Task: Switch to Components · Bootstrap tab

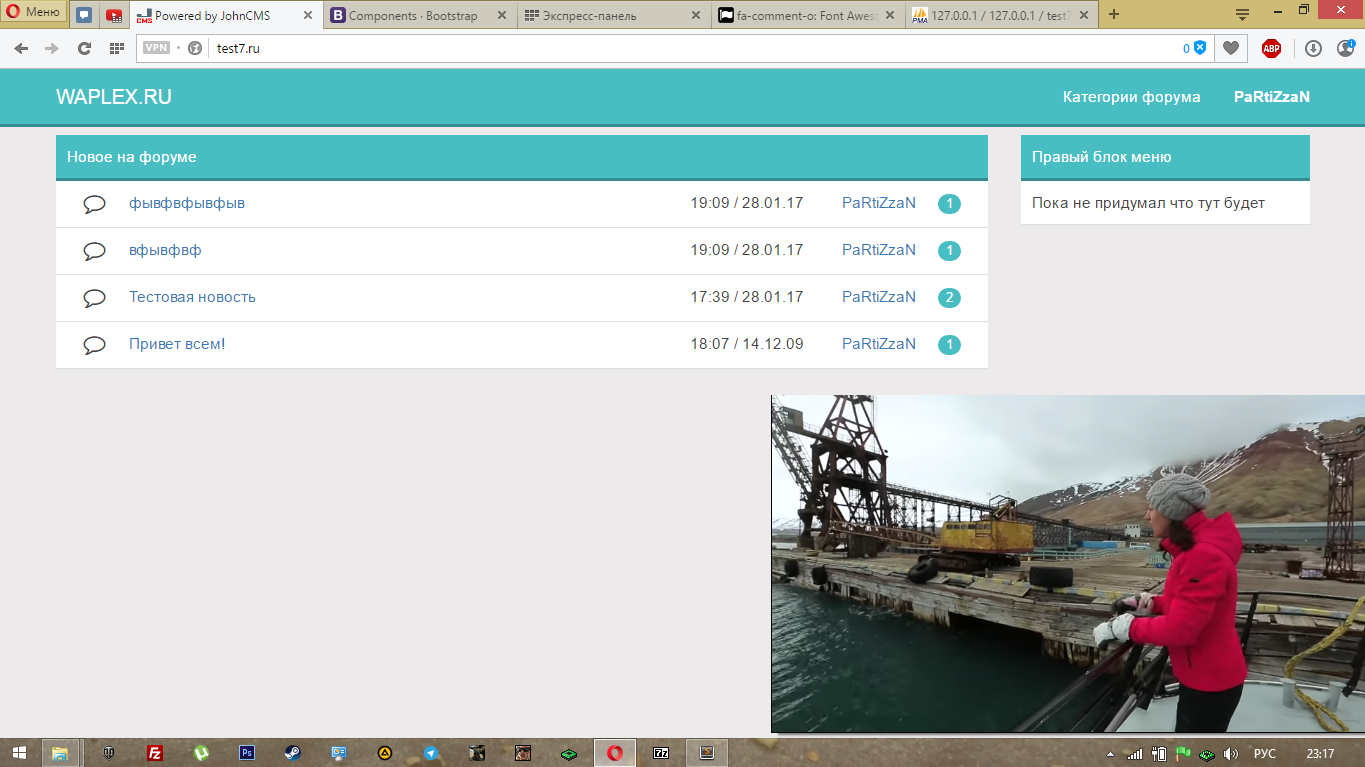Action: point(417,15)
